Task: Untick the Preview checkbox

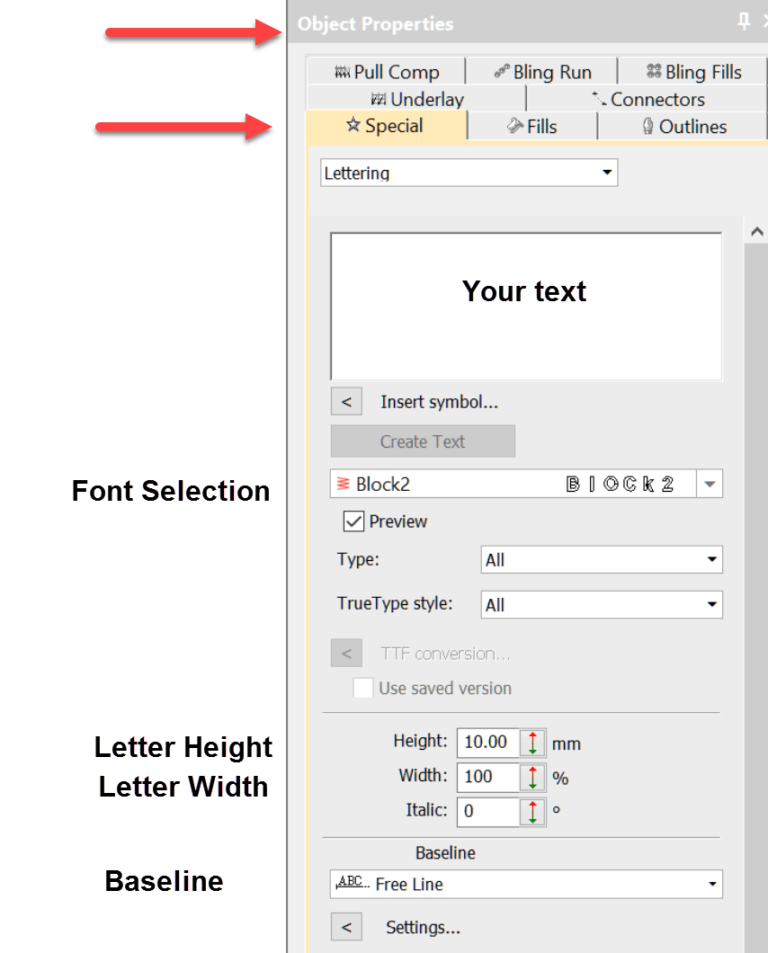Action: 354,521
